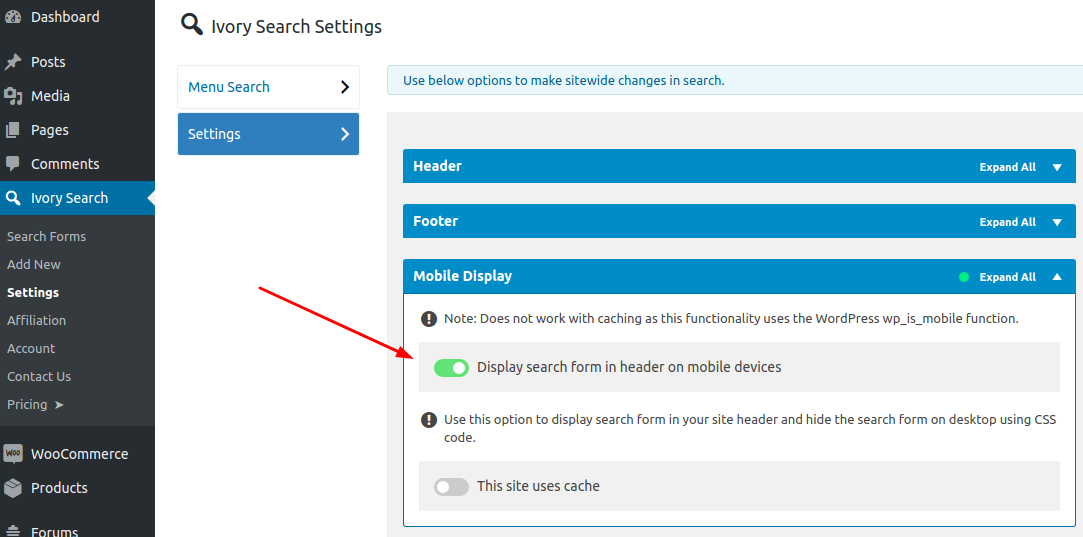Expand the Header section arrow
This screenshot has width=1083, height=537.
(x=1057, y=167)
